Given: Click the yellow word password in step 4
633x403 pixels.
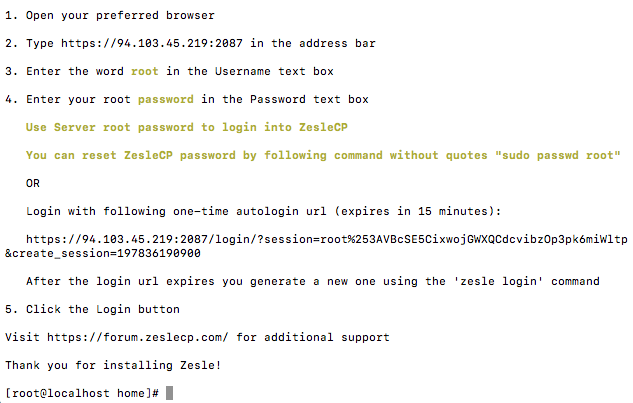Looking at the screenshot, I should click(x=166, y=99).
